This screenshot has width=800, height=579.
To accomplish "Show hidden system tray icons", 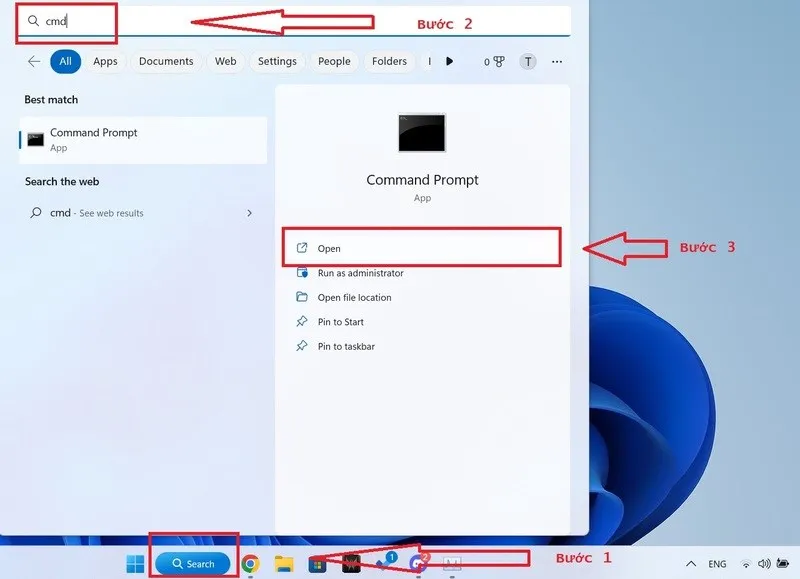I will (690, 564).
